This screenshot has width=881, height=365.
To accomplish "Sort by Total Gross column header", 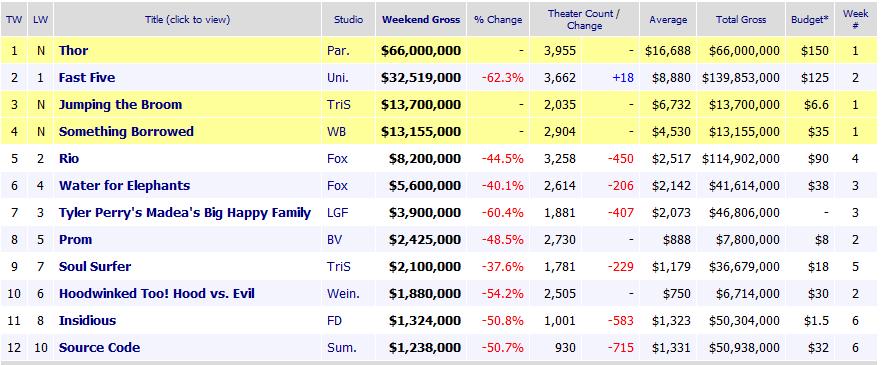I will pos(741,20).
